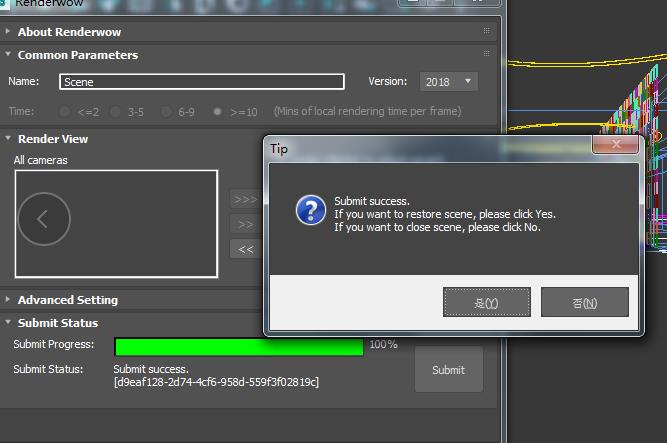Click the 'All cameras' label
667x443 pixels.
pos(40,160)
